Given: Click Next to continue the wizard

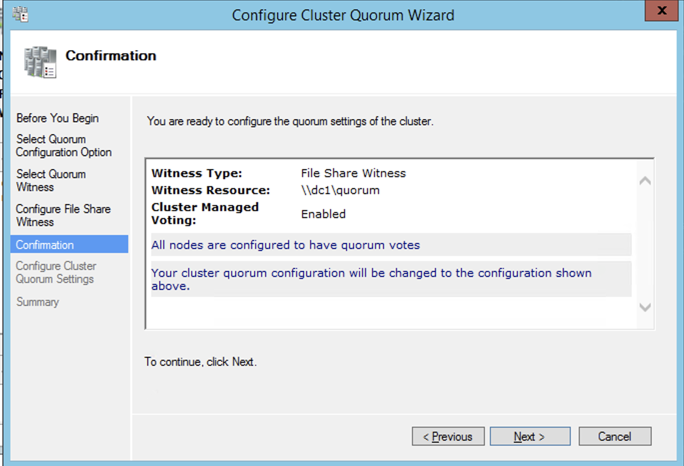Looking at the screenshot, I should pos(530,437).
